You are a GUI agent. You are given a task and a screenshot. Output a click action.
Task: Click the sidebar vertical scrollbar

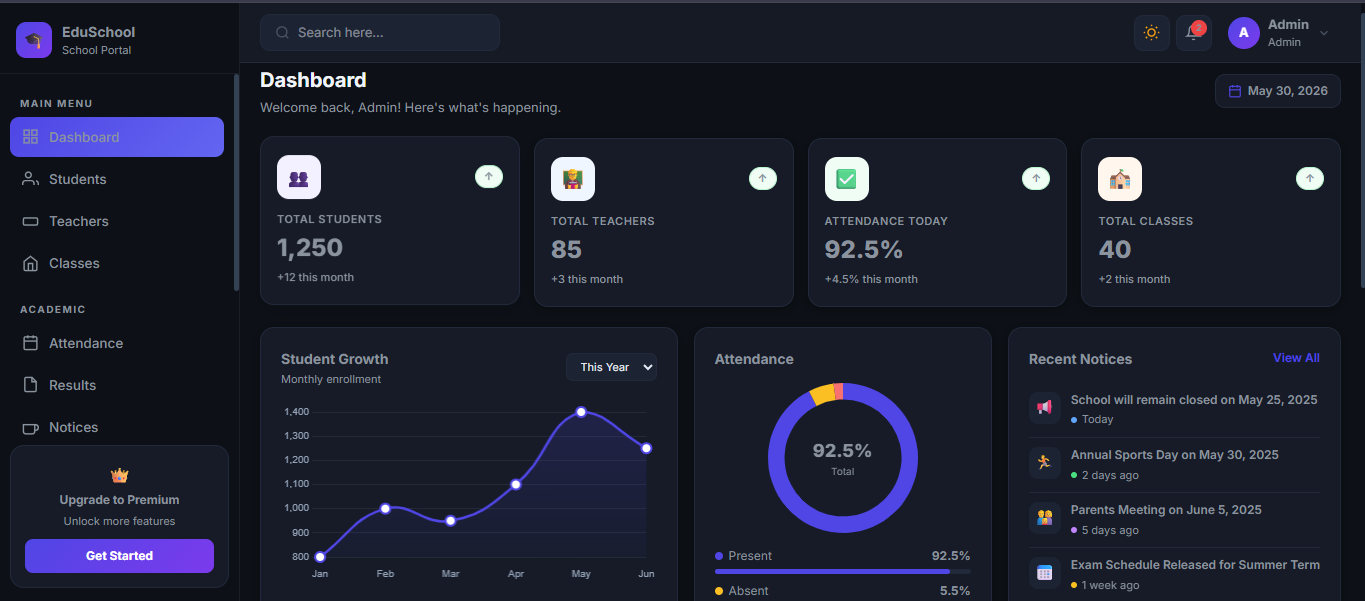click(236, 182)
